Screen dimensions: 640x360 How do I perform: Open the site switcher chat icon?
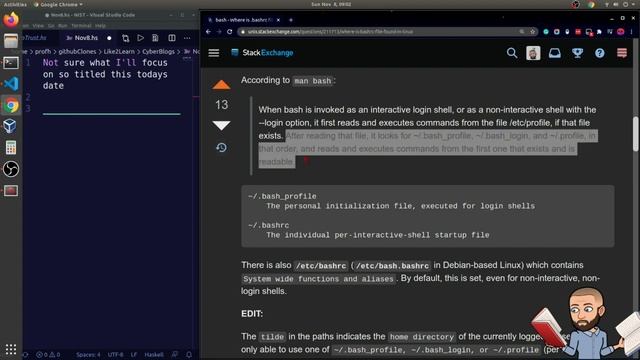click(x=622, y=53)
